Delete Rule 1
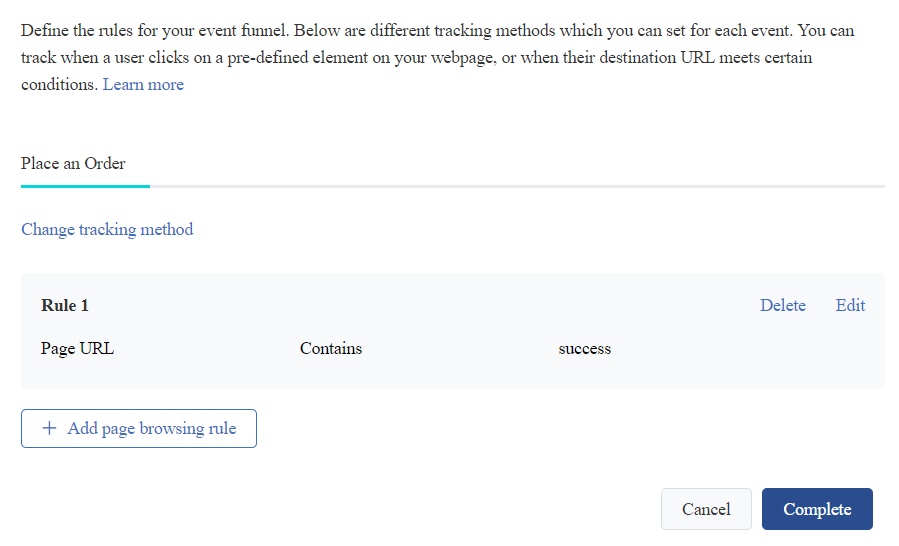 (x=783, y=305)
